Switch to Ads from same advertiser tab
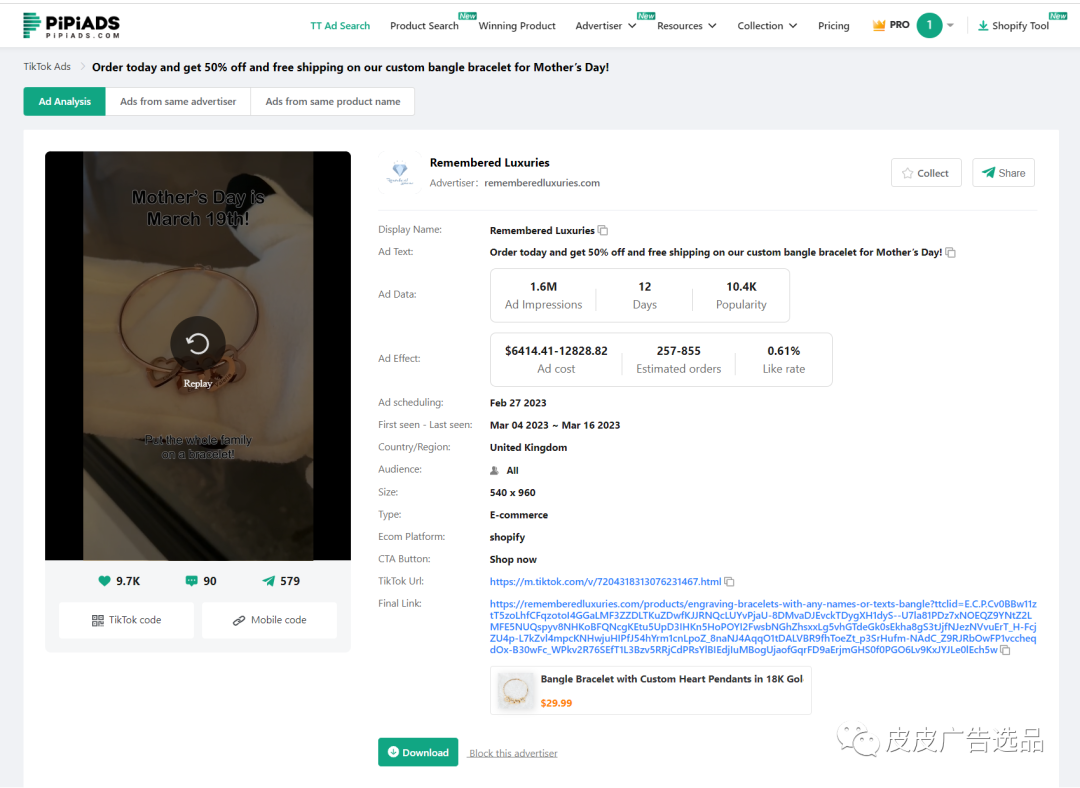Screen dimensions: 1080x788 tap(178, 102)
